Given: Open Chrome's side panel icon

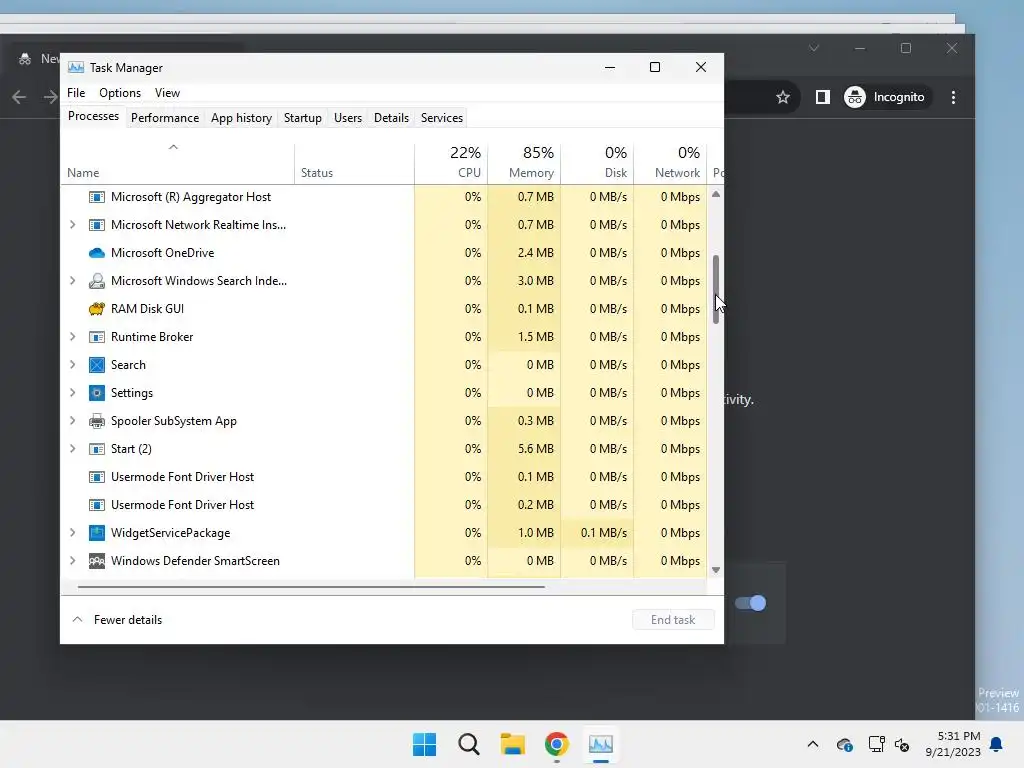Looking at the screenshot, I should (822, 97).
